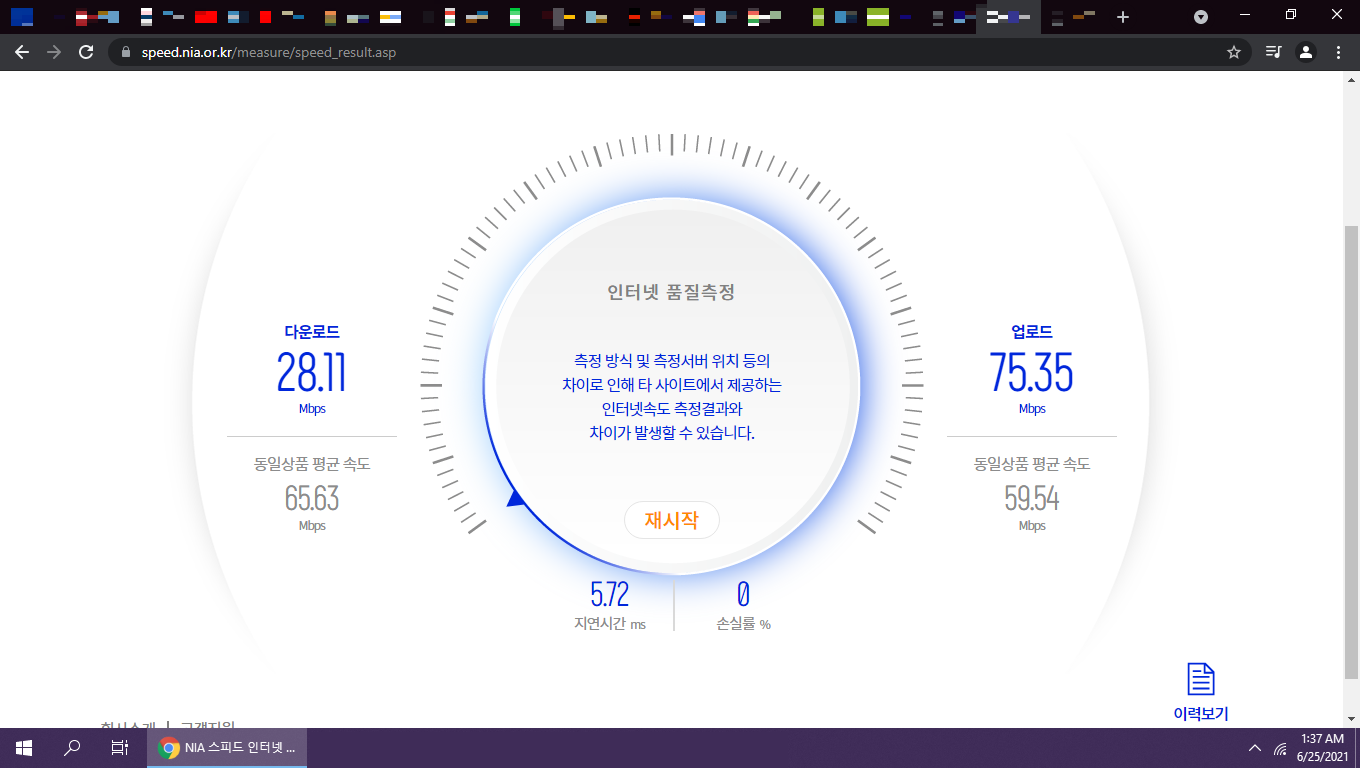
Task: Click the 재시작 restart button
Action: point(671,520)
